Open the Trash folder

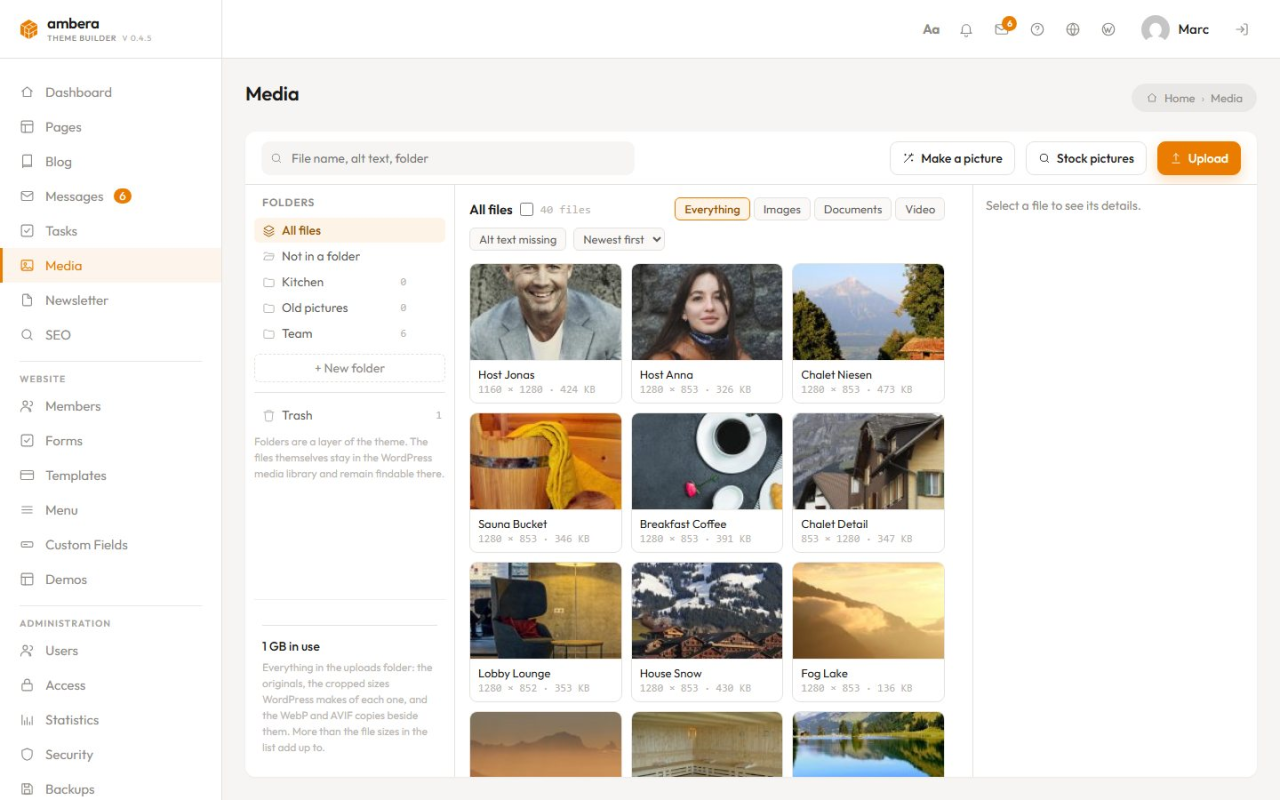(x=350, y=415)
